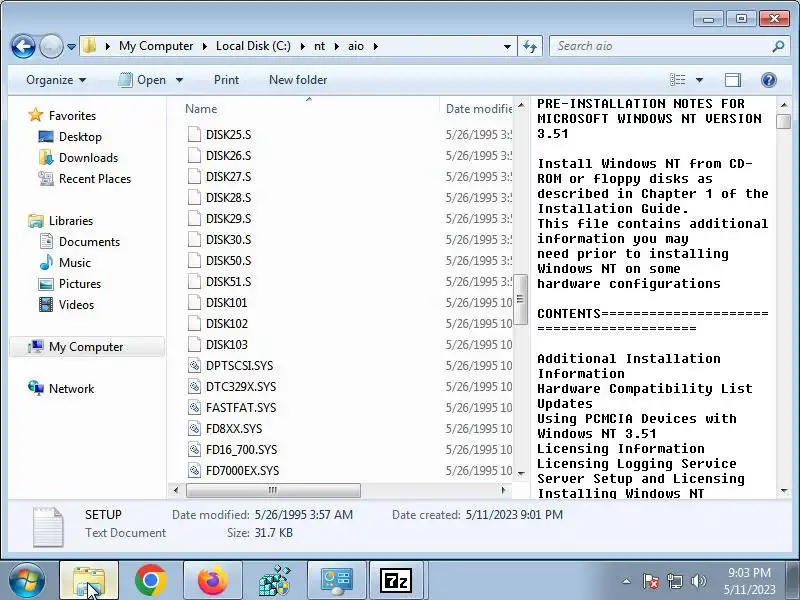The width and height of the screenshot is (800, 600).
Task: Click the DISK103 file icon
Action: click(x=194, y=344)
